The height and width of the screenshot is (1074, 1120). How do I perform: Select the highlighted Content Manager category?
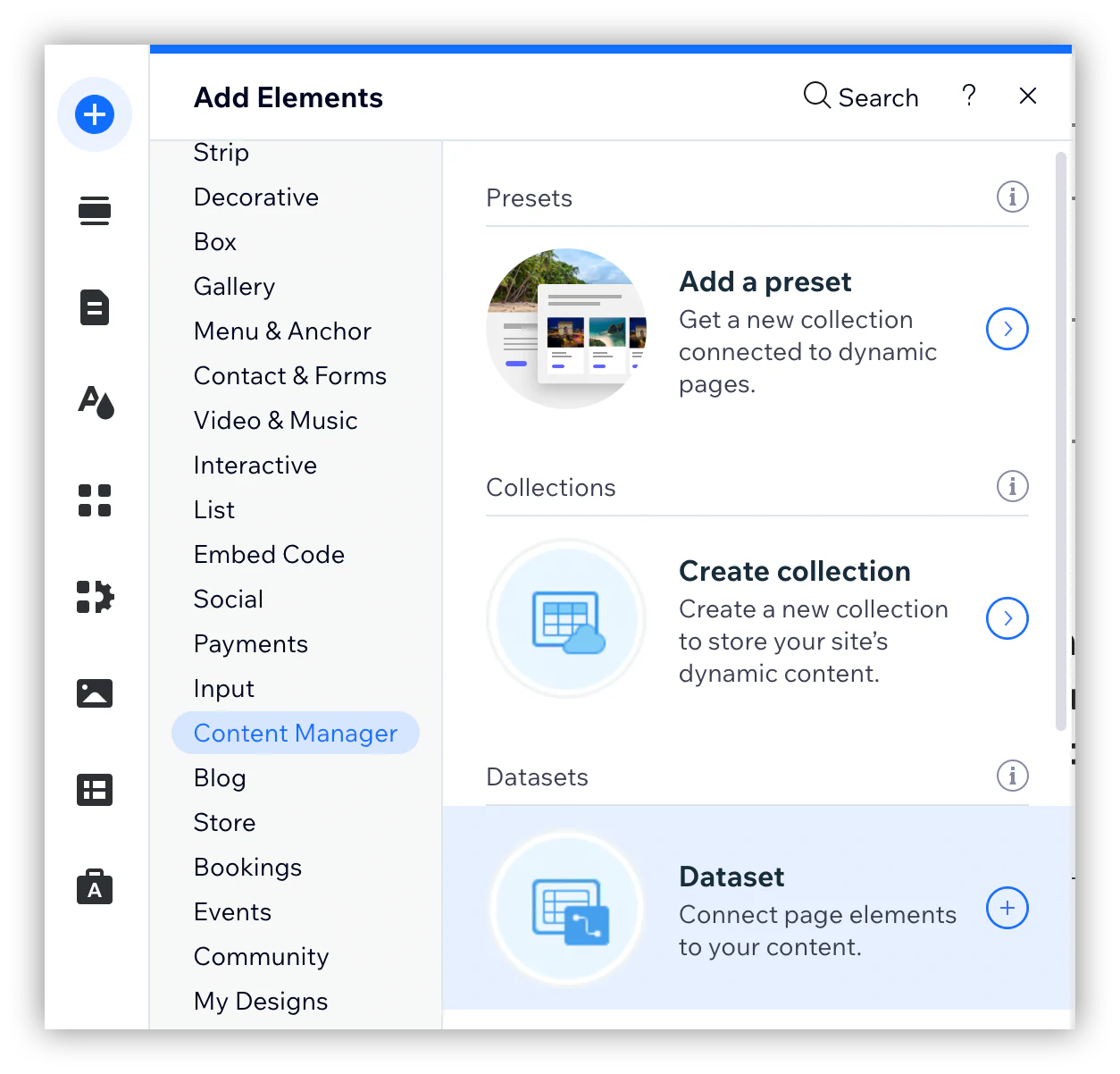point(296,733)
